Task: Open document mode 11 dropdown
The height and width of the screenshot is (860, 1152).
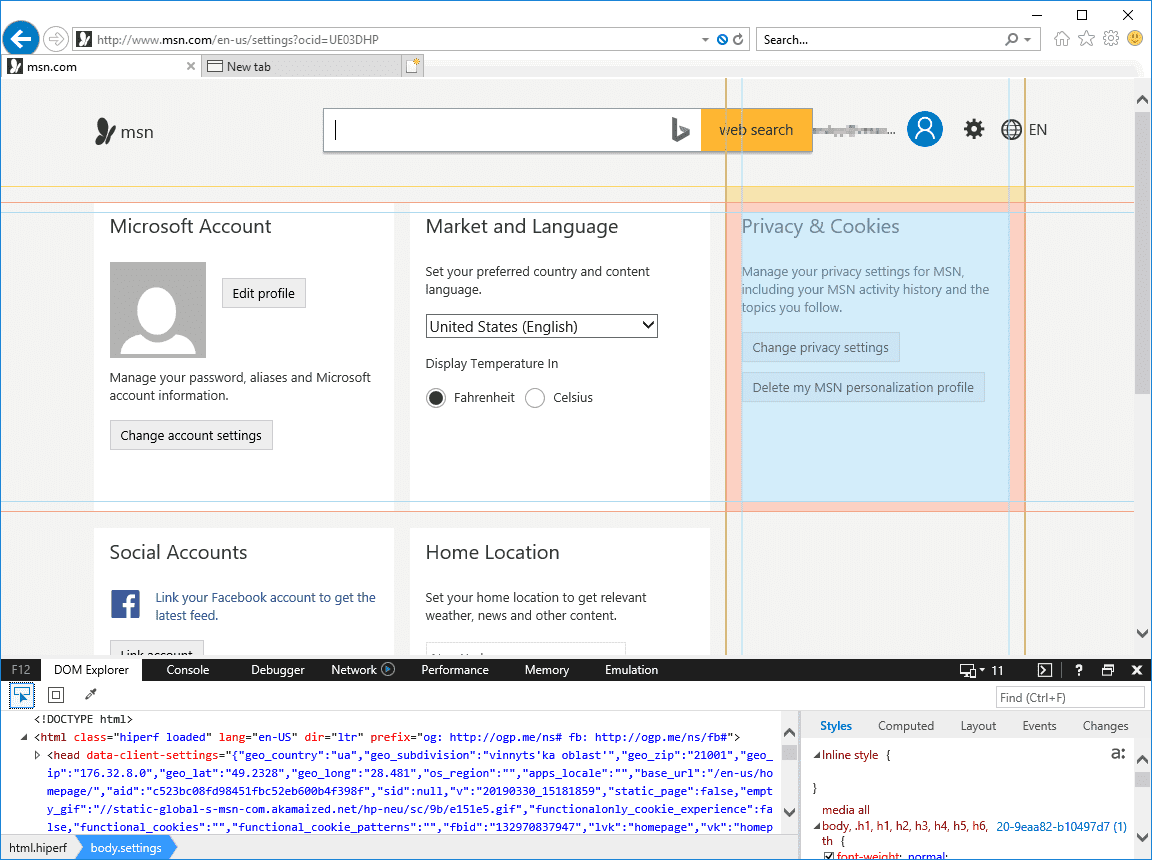Action: point(982,670)
